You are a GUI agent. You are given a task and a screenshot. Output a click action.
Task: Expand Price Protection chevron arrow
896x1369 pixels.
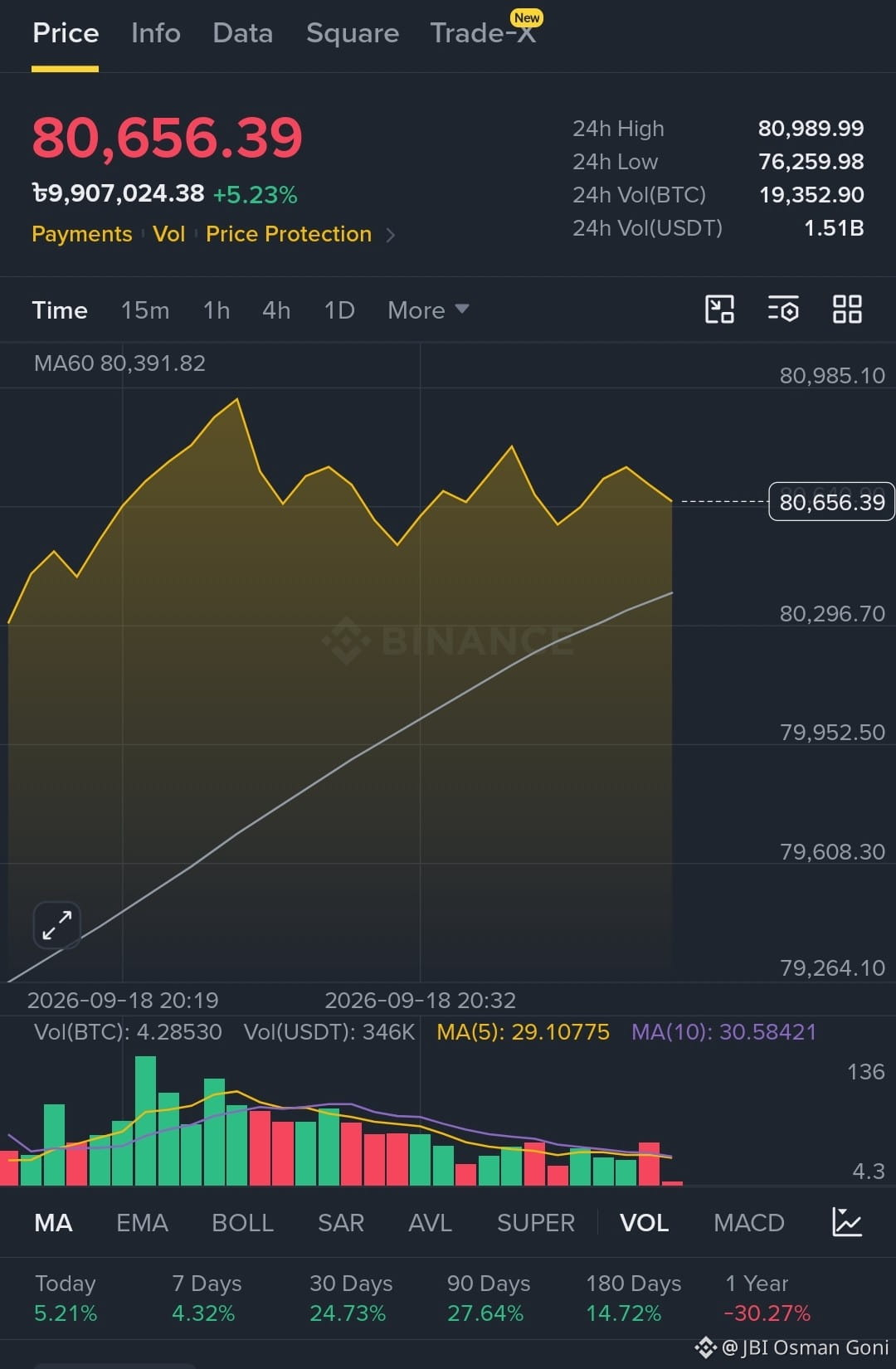[x=391, y=236]
